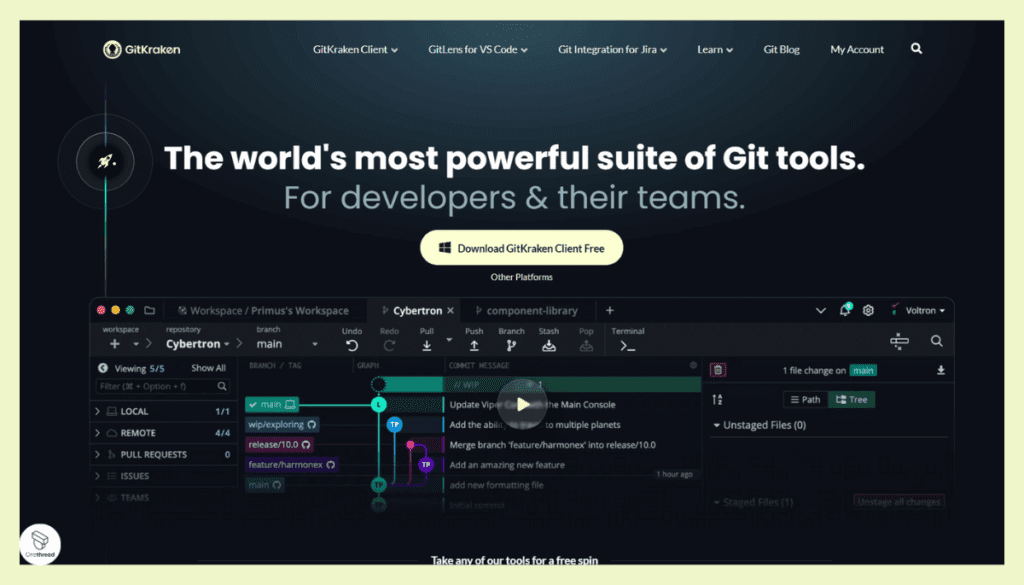
Task: Go to Git Blog
Action: click(x=781, y=50)
